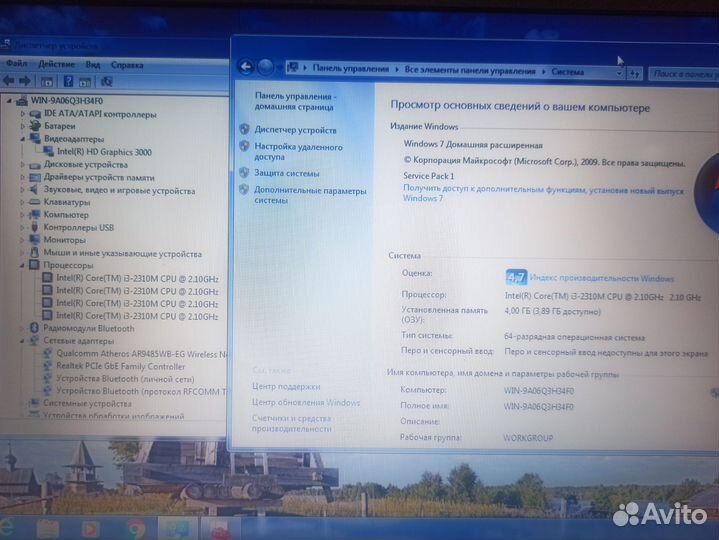
Task: Select the first Intel Core i3-2310M processor entry
Action: 137,278
